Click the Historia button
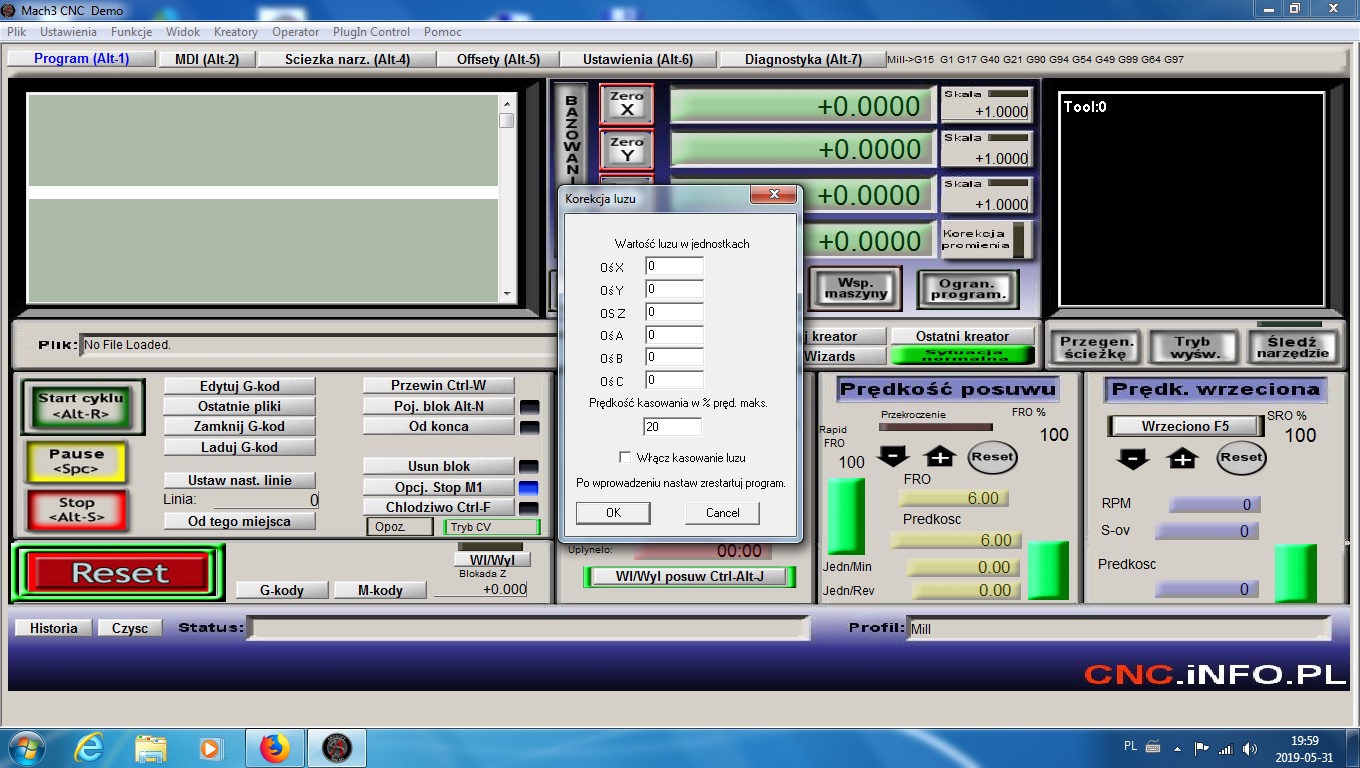 pos(53,628)
